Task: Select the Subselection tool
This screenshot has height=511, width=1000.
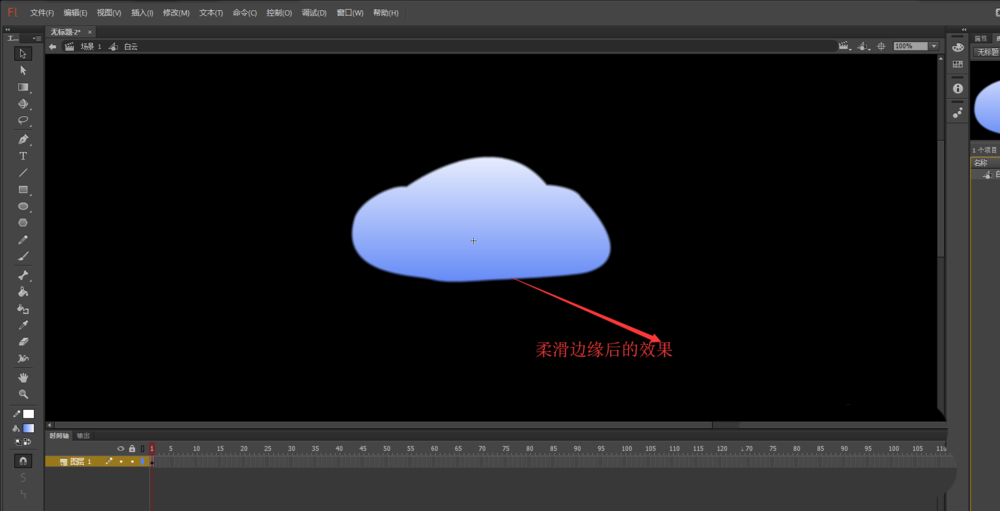Action: 23,70
